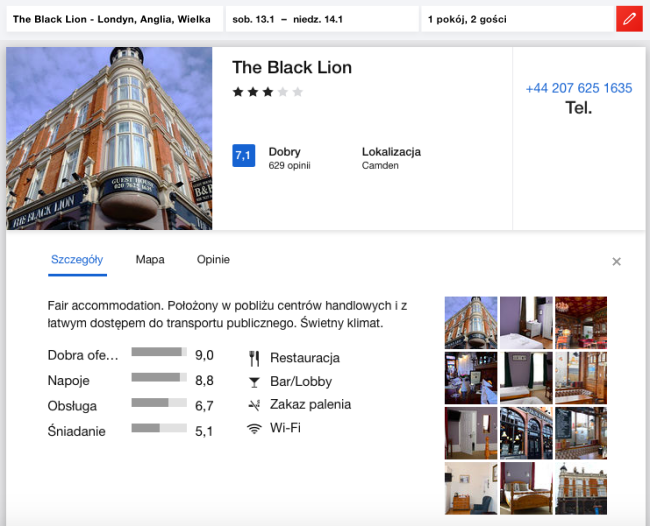Screen dimensions: 650x526
Task: Click the 629 opinii reviews link
Action: (x=290, y=166)
